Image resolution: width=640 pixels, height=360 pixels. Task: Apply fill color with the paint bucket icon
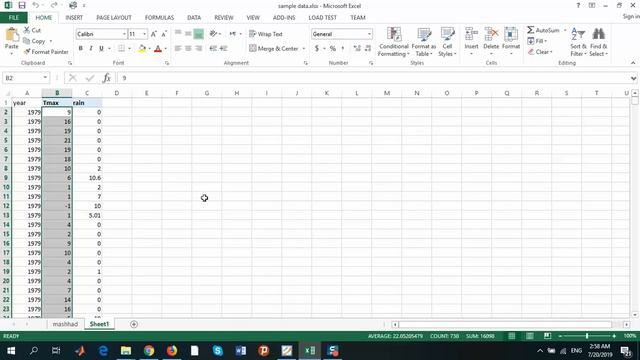pyautogui.click(x=142, y=49)
